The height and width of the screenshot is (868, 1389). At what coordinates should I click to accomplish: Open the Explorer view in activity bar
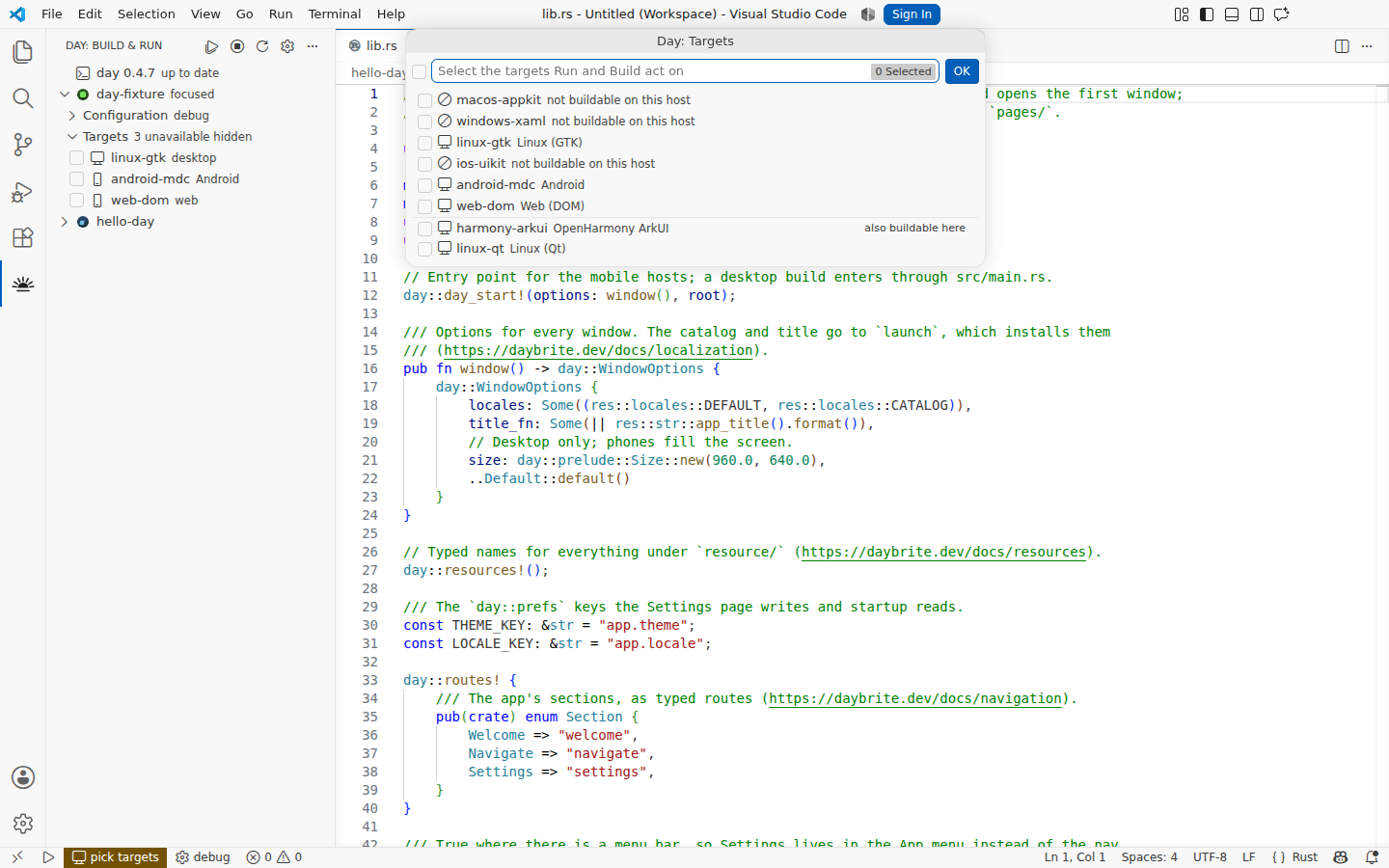[x=23, y=52]
